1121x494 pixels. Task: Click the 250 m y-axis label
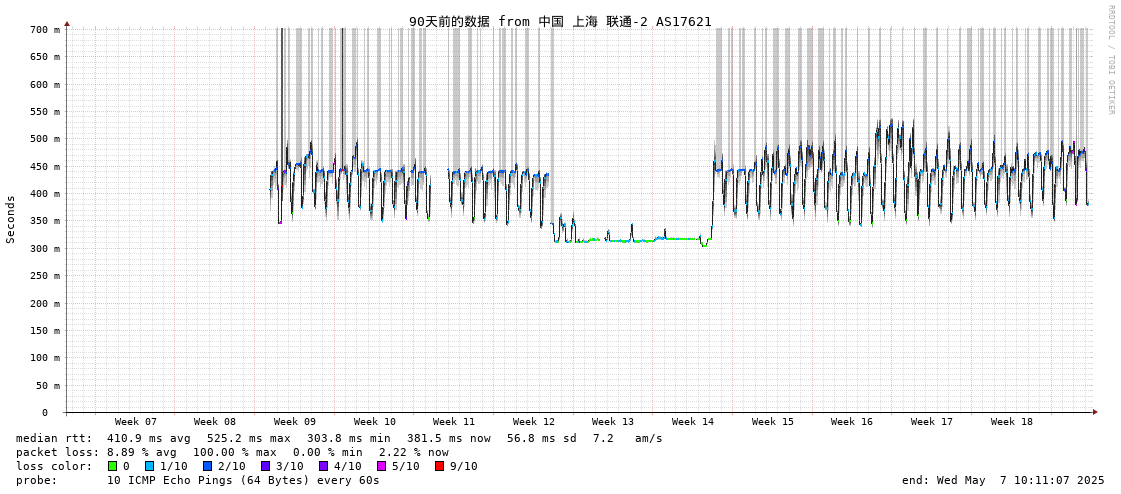coord(45,276)
